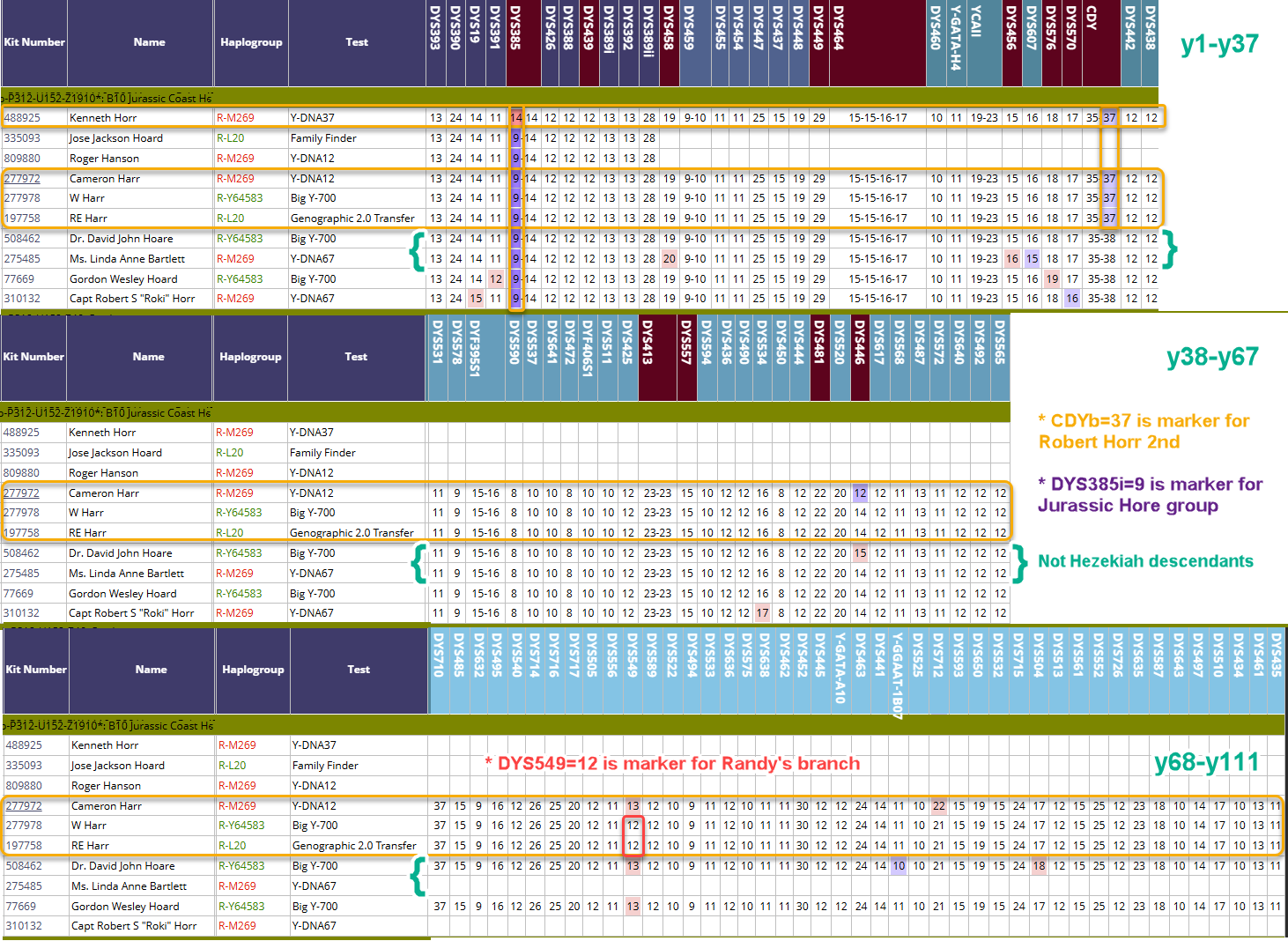1288x941 pixels.
Task: Click pink-highlighted 20 in Linda Anne Bartlett's y1-y37 row
Action: pyautogui.click(x=670, y=259)
